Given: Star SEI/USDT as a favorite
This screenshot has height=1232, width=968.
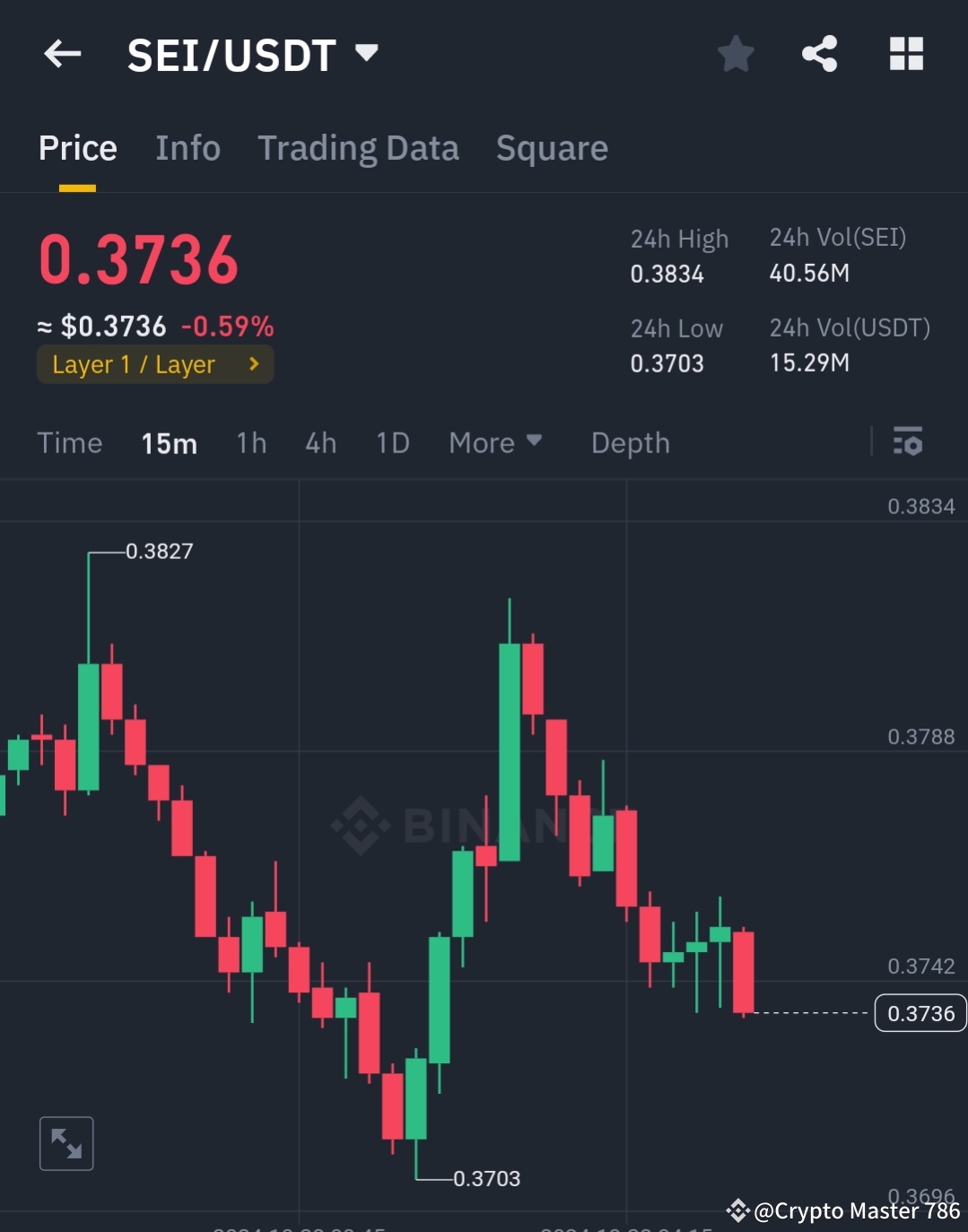Looking at the screenshot, I should point(735,54).
